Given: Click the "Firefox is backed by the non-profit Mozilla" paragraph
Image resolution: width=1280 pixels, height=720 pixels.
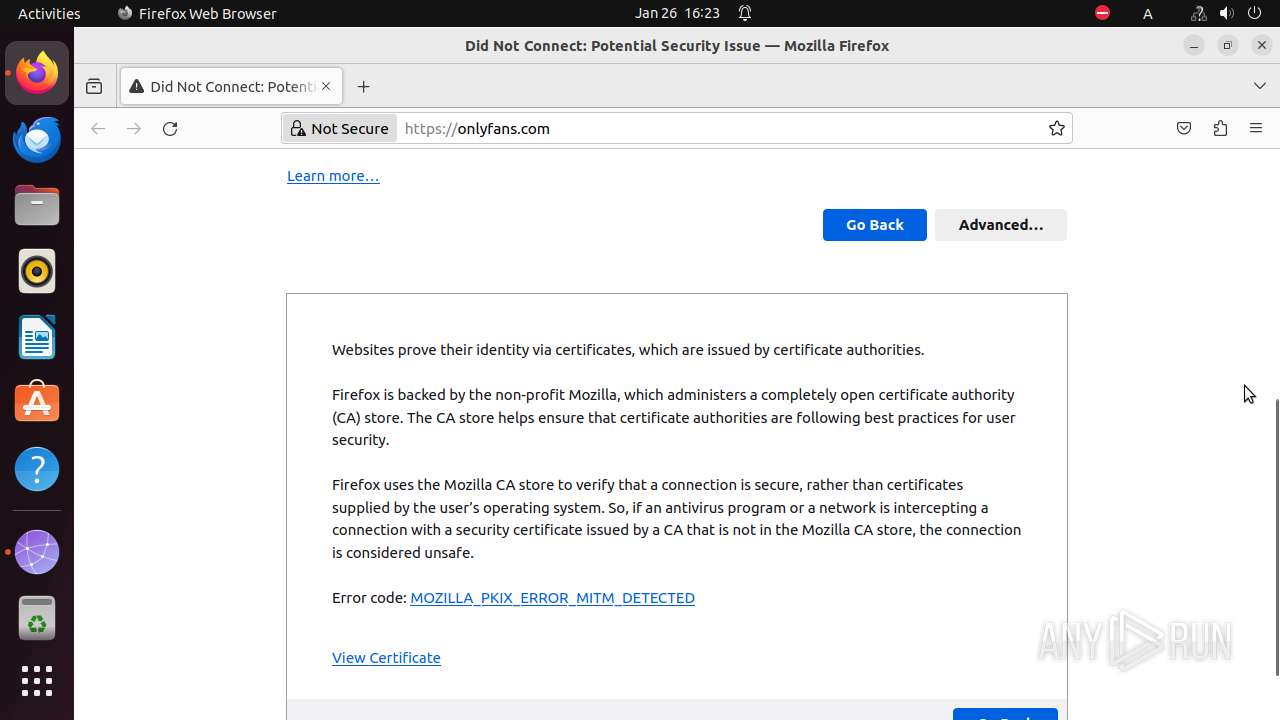Looking at the screenshot, I should pos(674,417).
